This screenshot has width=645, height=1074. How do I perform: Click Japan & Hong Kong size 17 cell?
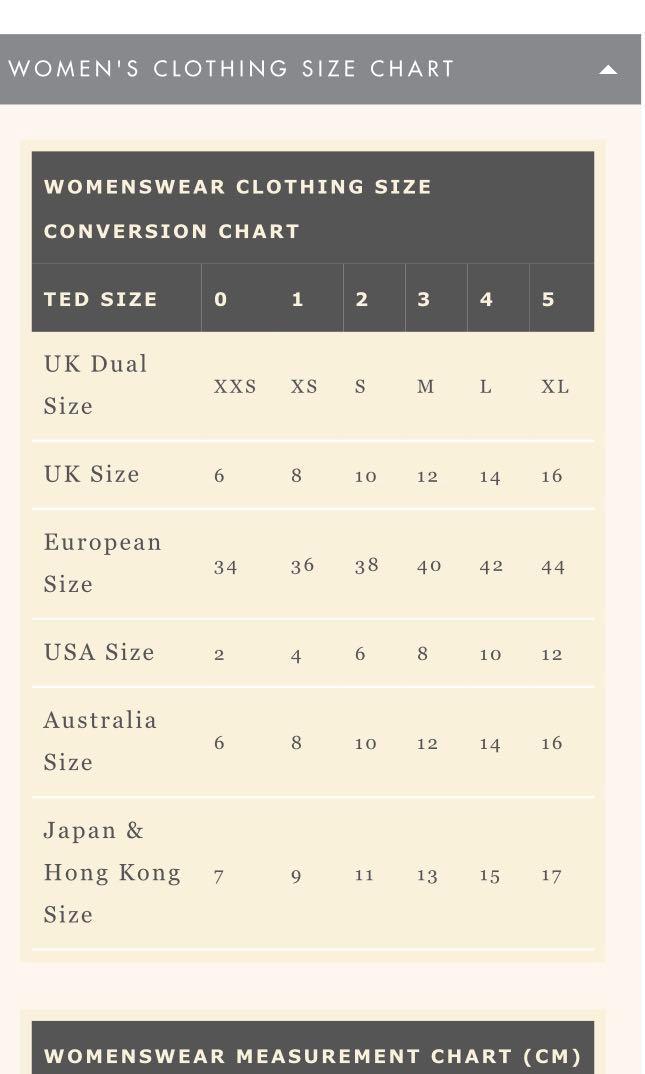pyautogui.click(x=552, y=876)
